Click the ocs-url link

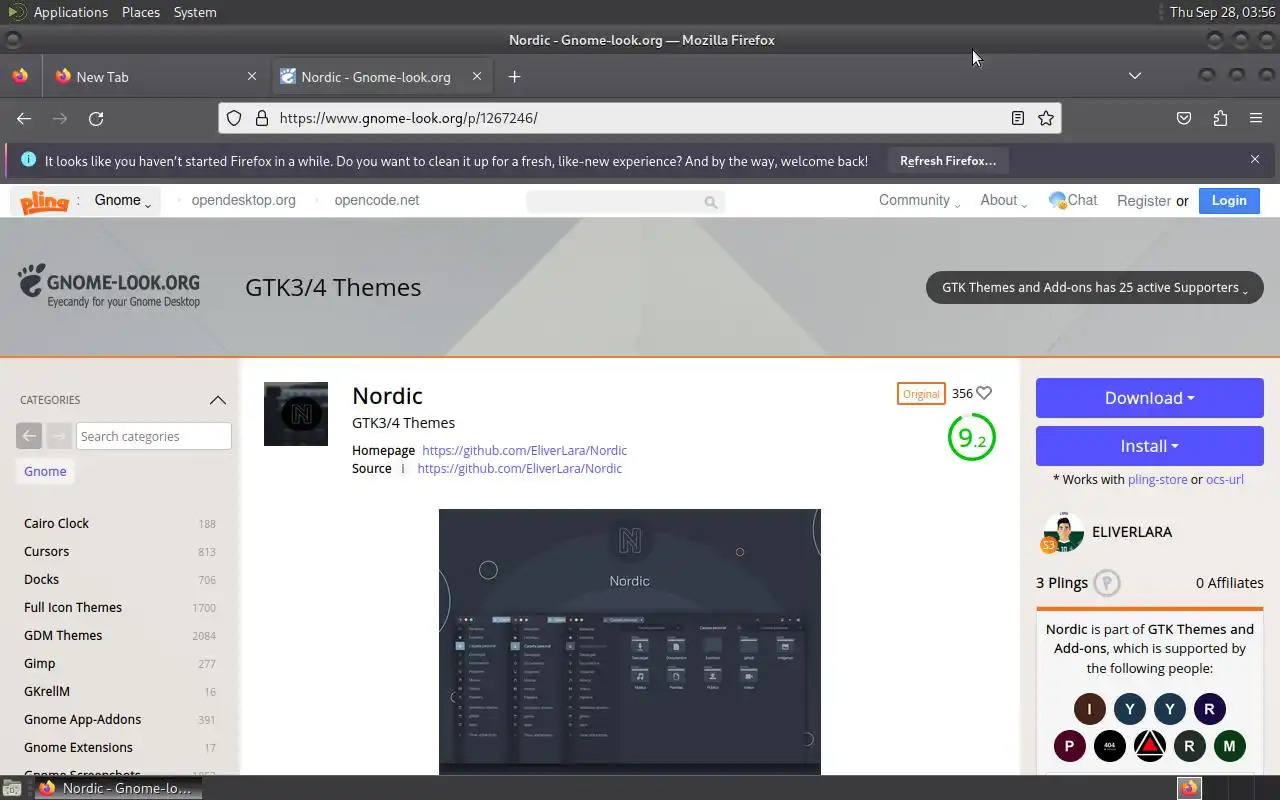[1225, 479]
